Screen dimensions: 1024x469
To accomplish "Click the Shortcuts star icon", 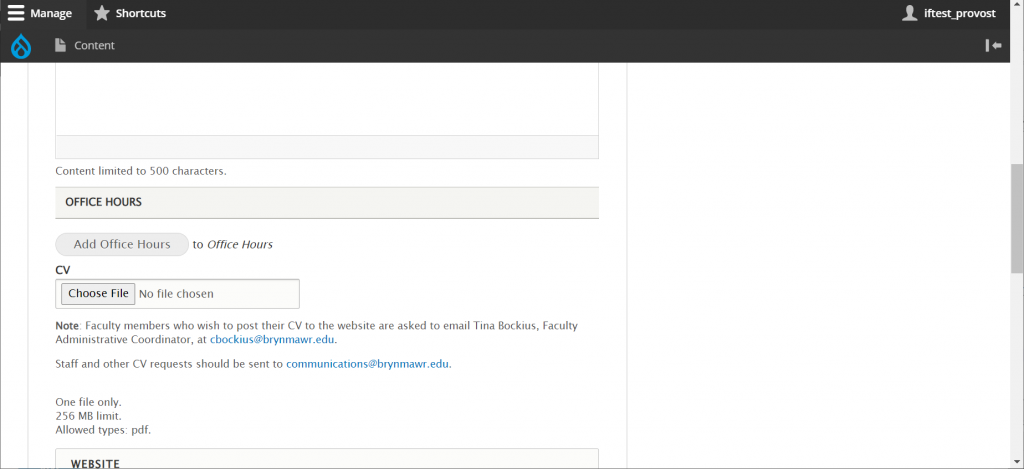I will (101, 13).
